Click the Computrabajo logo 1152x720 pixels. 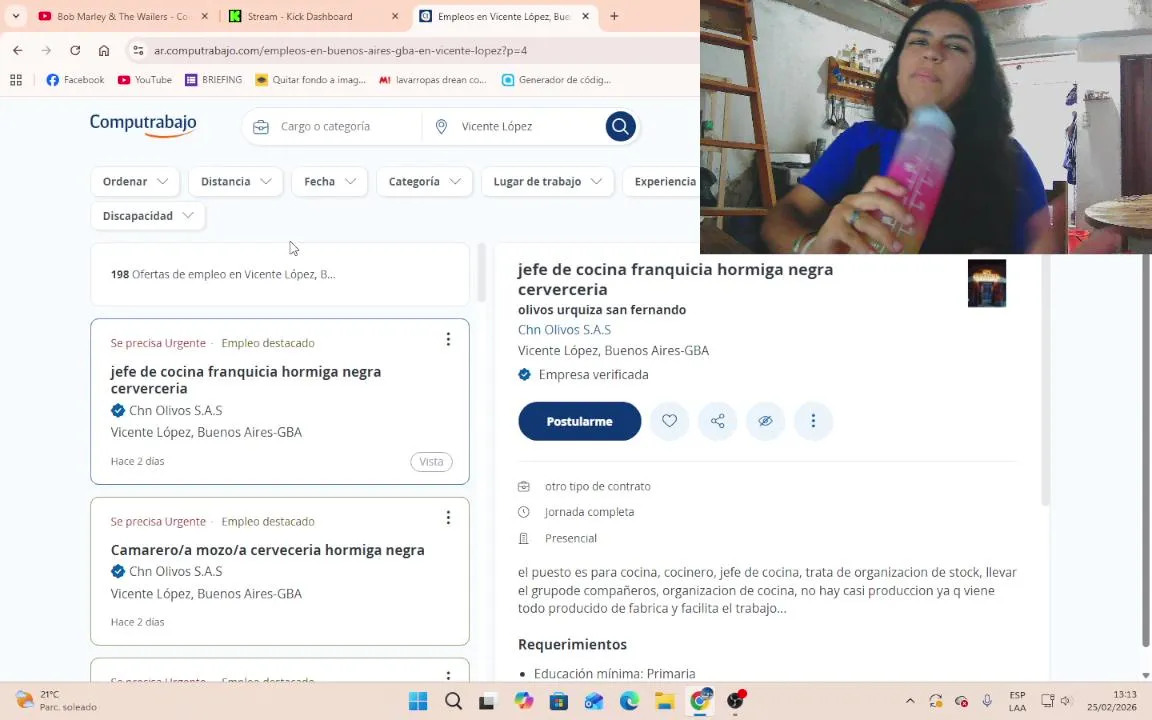coord(143,125)
